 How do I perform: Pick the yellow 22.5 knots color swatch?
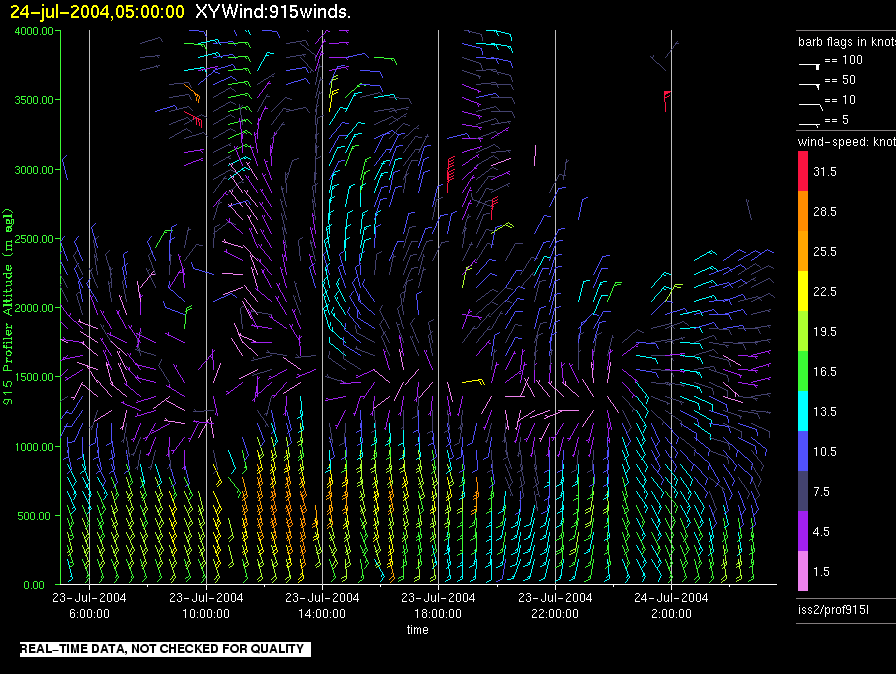click(802, 291)
